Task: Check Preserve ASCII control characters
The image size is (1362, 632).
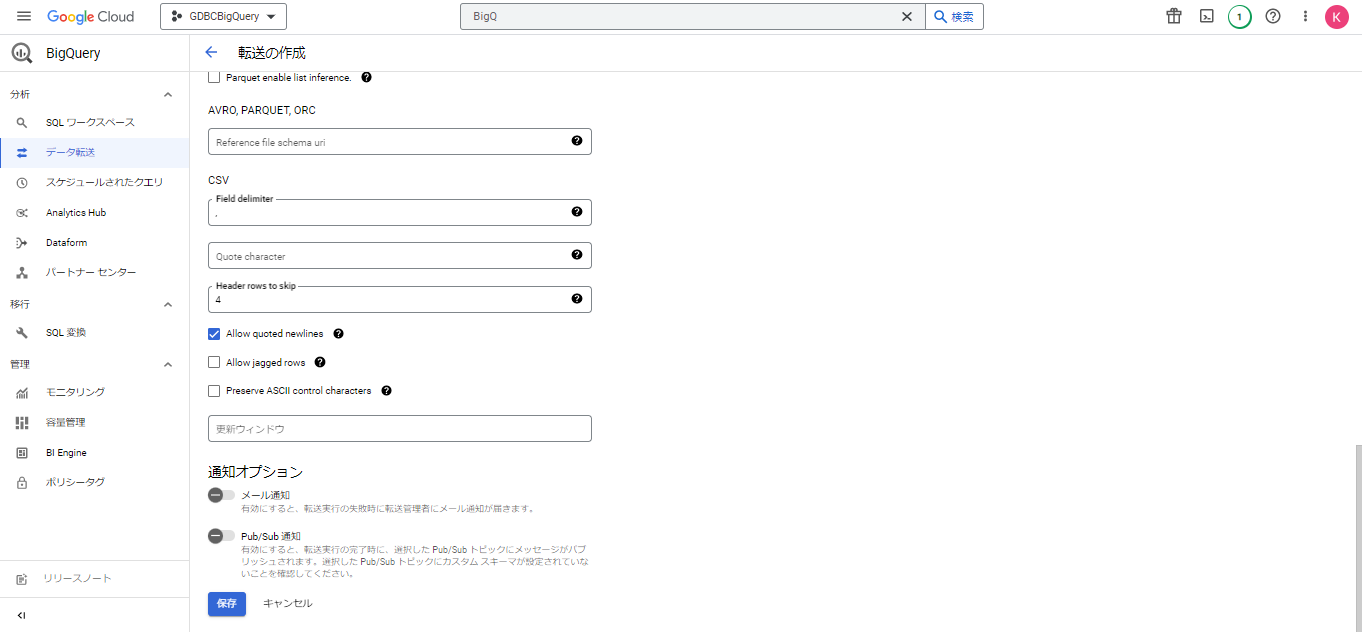Action: point(214,391)
